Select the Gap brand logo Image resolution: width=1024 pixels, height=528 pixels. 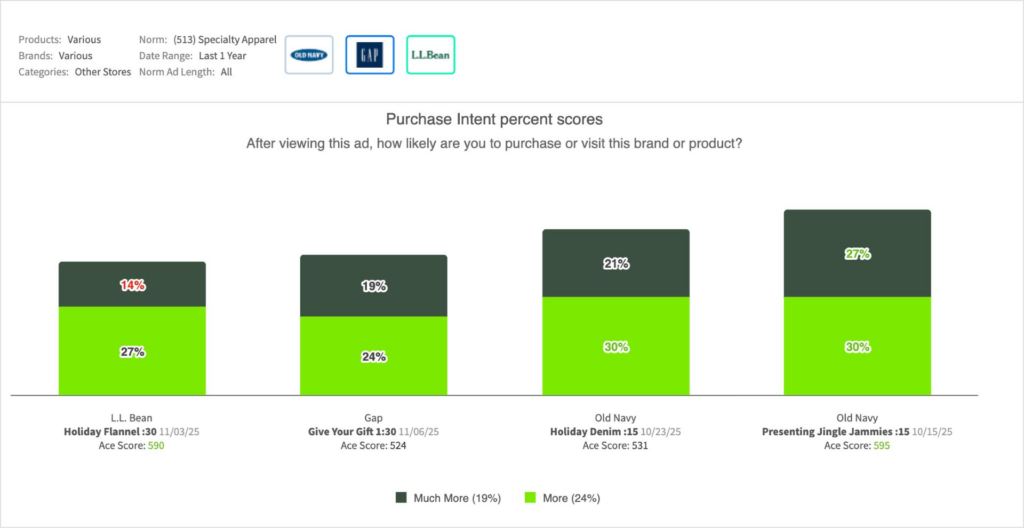point(370,55)
